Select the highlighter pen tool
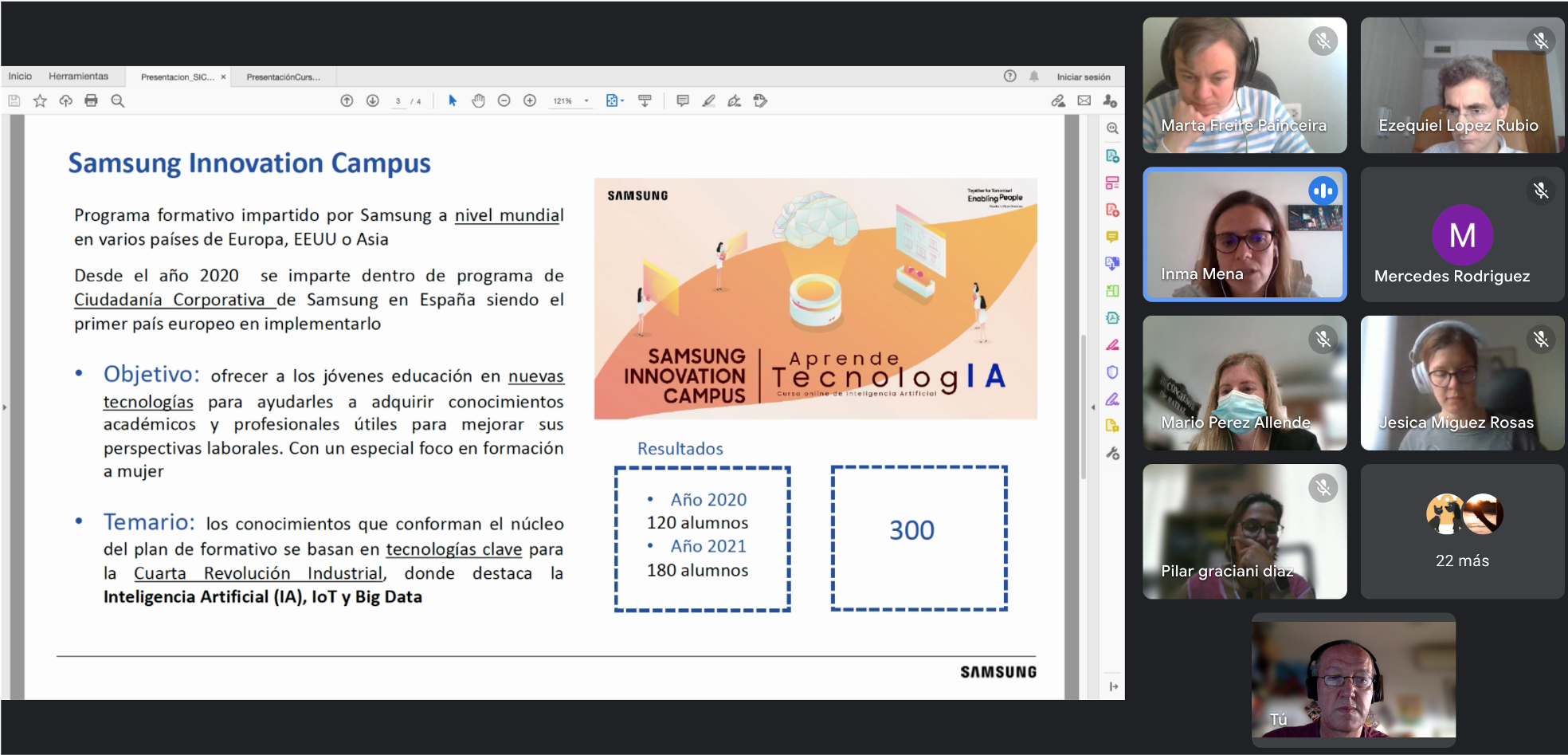 point(708,100)
